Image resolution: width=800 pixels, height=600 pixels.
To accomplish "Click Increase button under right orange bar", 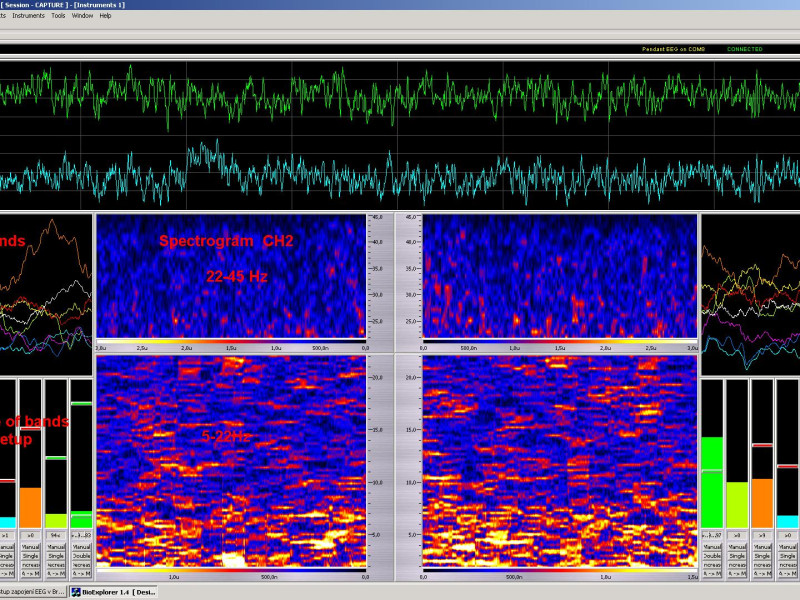I will [x=762, y=565].
